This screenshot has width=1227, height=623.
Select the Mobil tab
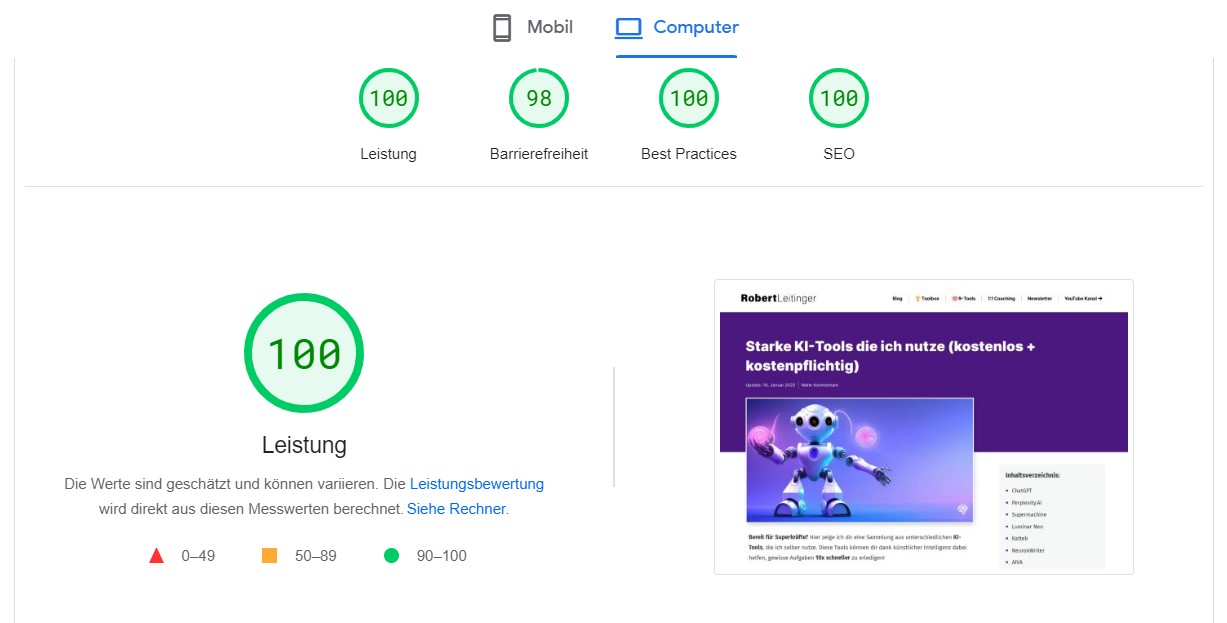tap(531, 27)
